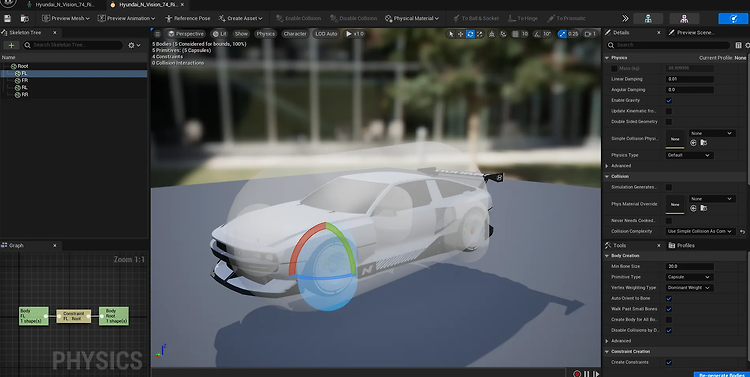Click the record button below the viewport
Viewport: 750px width, 377px height.
click(576, 374)
